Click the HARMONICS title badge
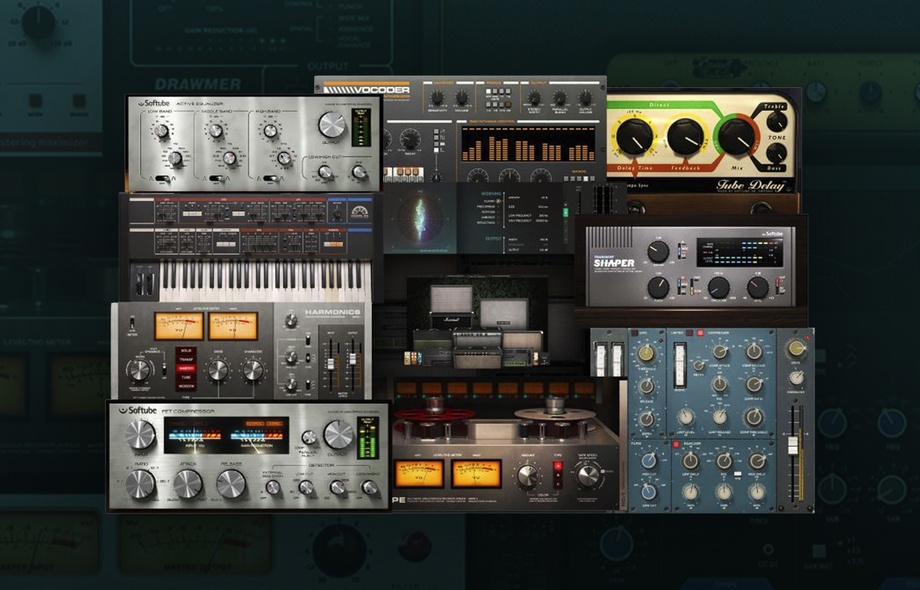Viewport: 920px width, 590px height. pos(333,312)
